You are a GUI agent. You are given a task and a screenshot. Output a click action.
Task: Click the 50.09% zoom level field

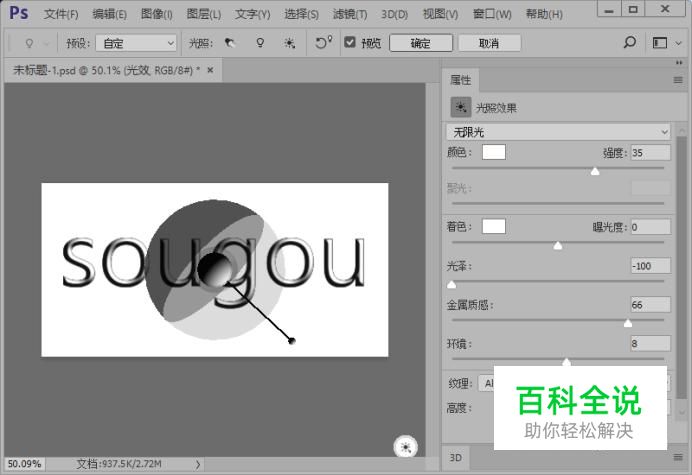(x=25, y=464)
